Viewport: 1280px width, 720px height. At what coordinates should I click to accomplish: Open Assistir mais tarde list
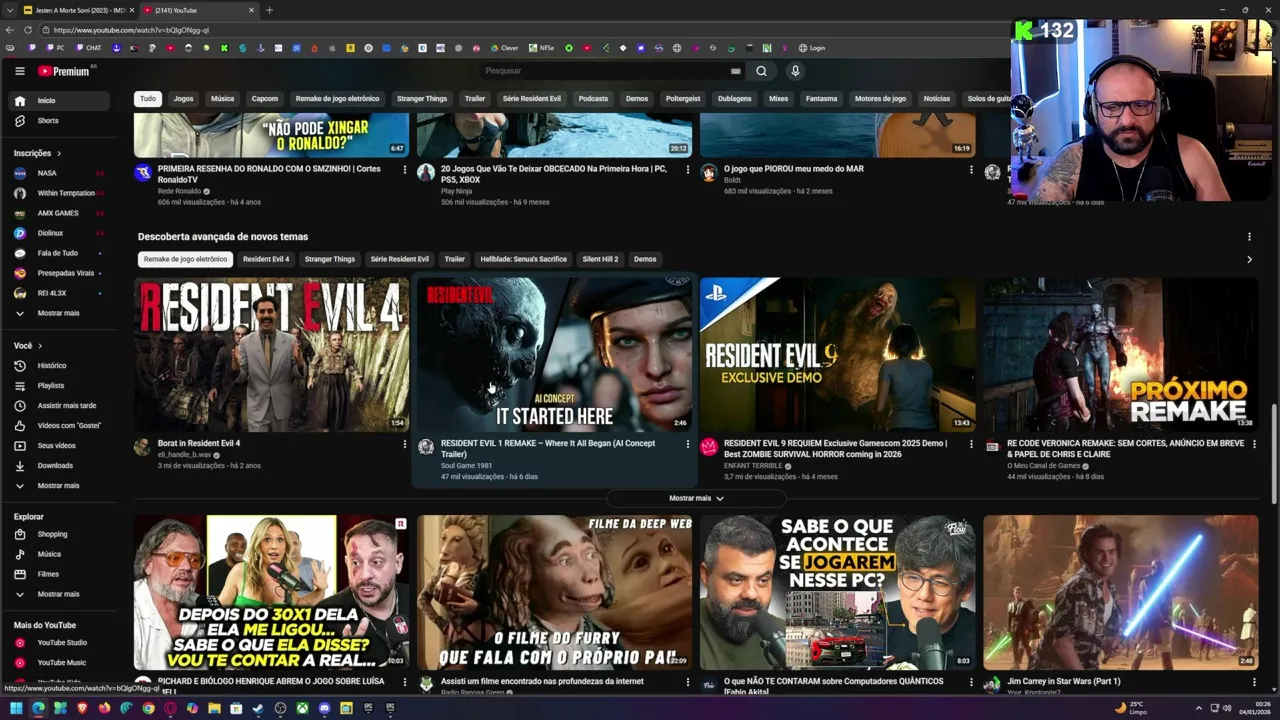(60, 405)
